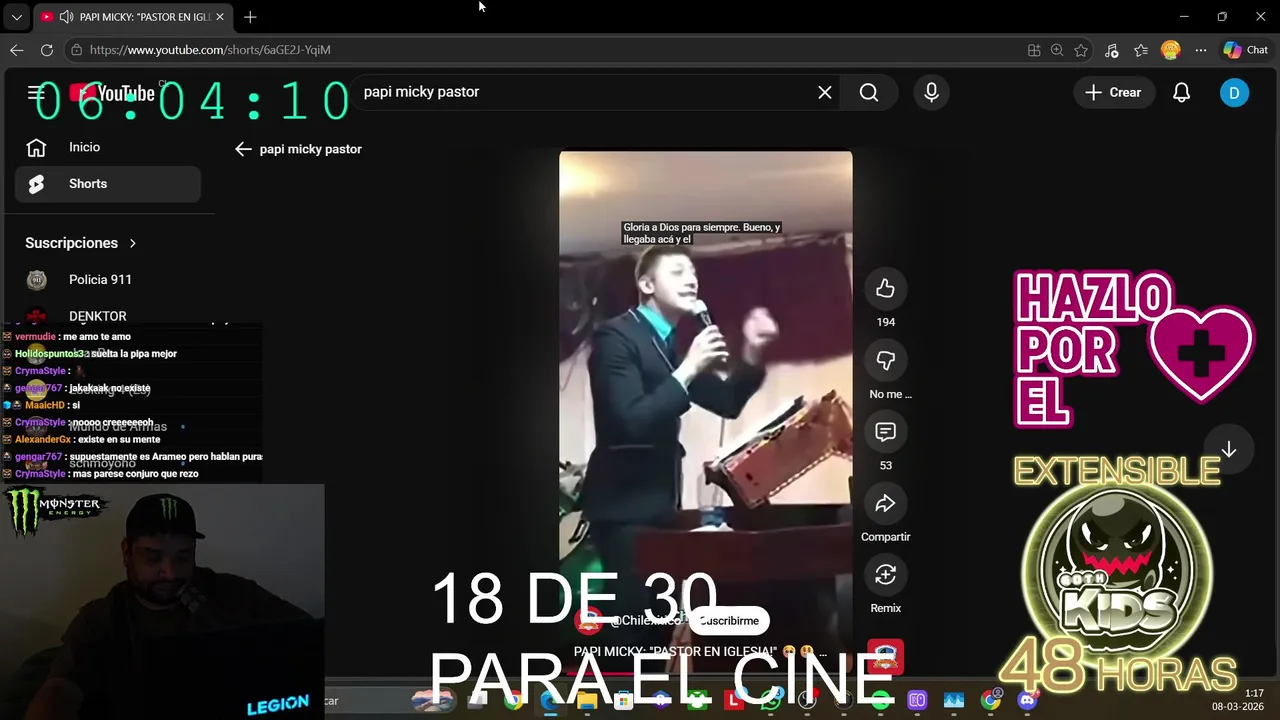
Task: Open File Explorer from the taskbar
Action: click(x=587, y=701)
